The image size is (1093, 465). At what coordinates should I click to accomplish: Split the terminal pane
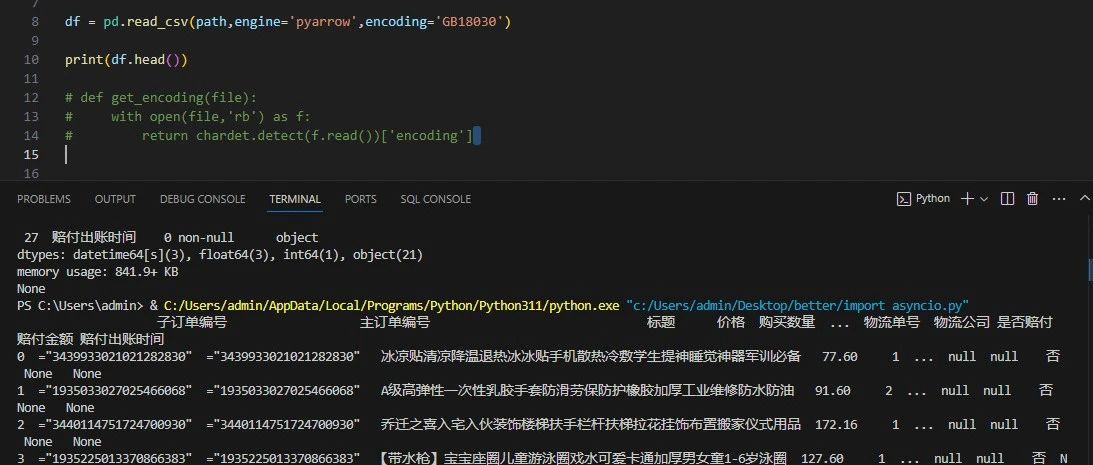point(1007,199)
